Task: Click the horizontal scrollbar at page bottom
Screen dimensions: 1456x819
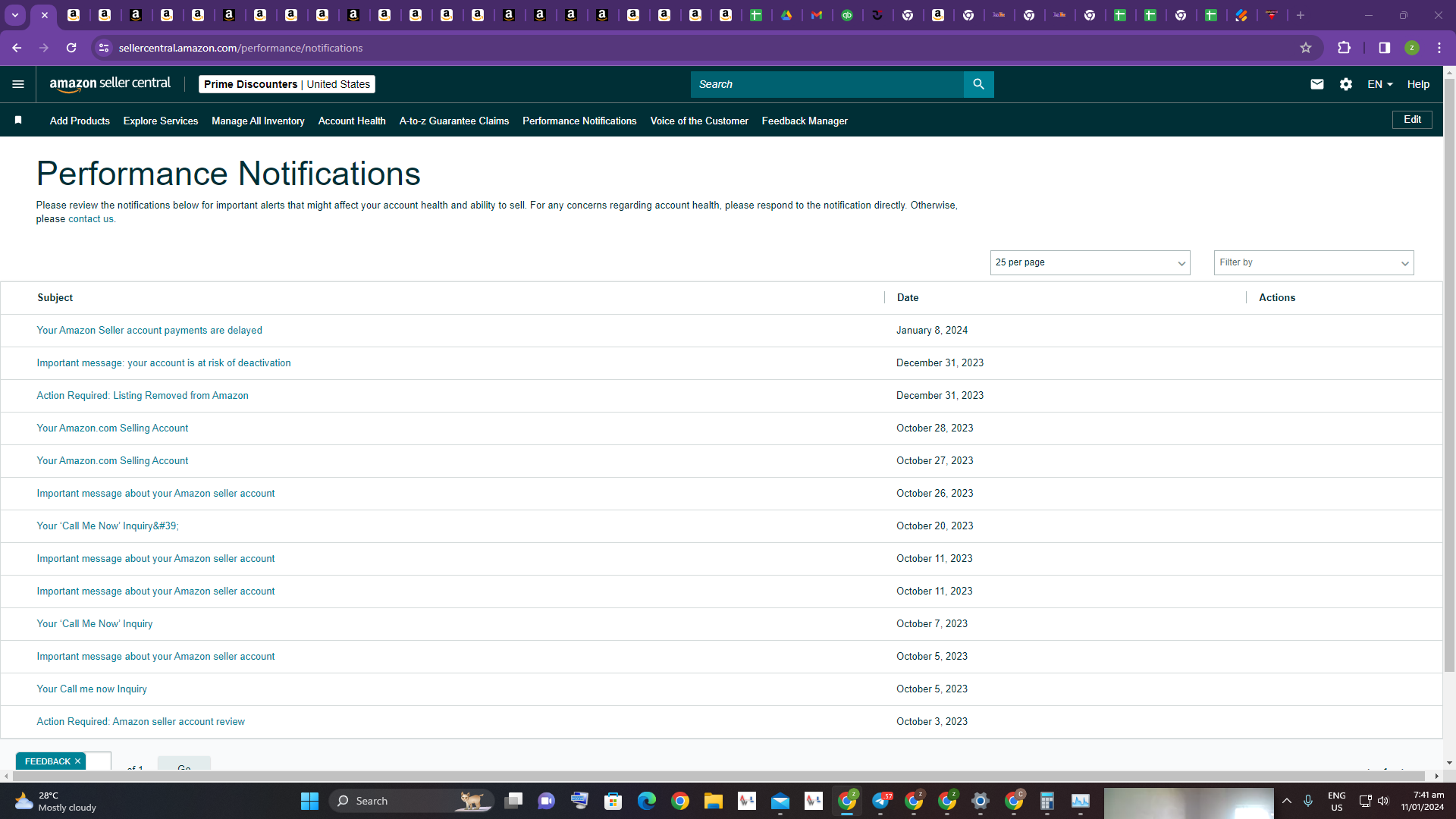Action: [719, 776]
